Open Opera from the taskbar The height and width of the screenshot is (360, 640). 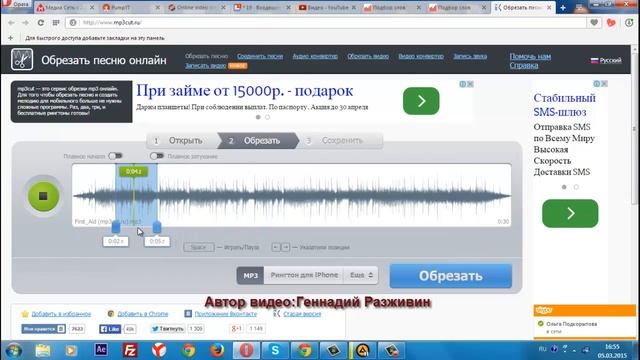(246, 350)
